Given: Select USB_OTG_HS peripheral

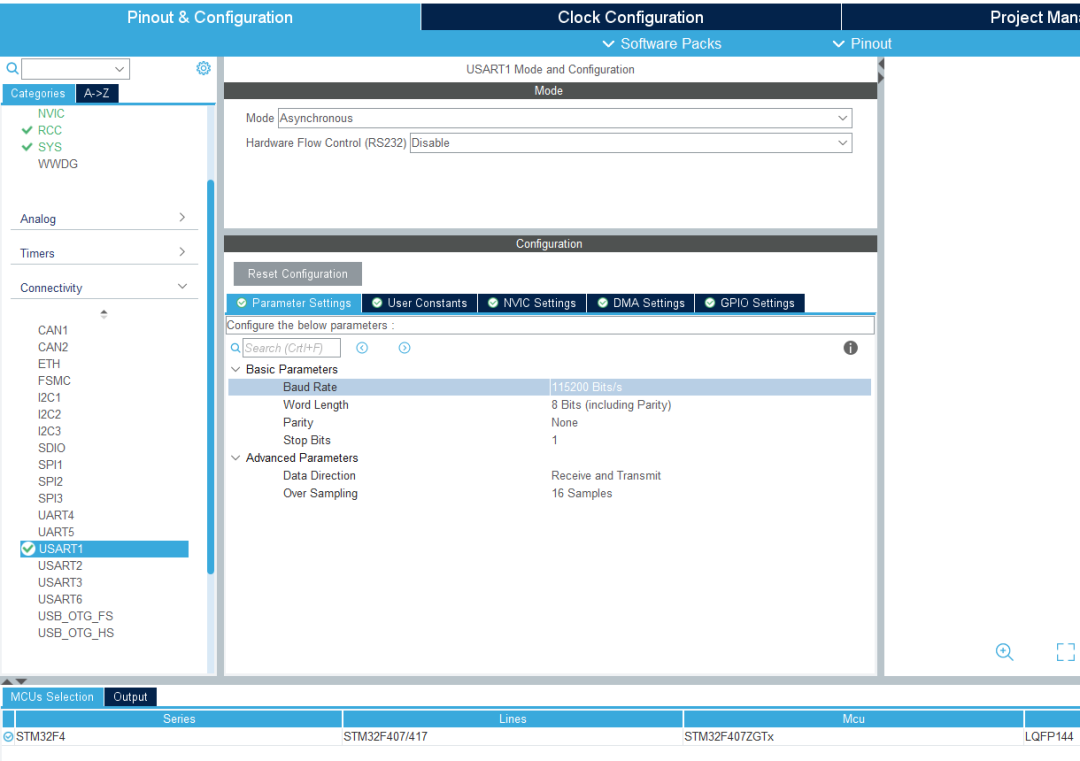Looking at the screenshot, I should pyautogui.click(x=76, y=633).
